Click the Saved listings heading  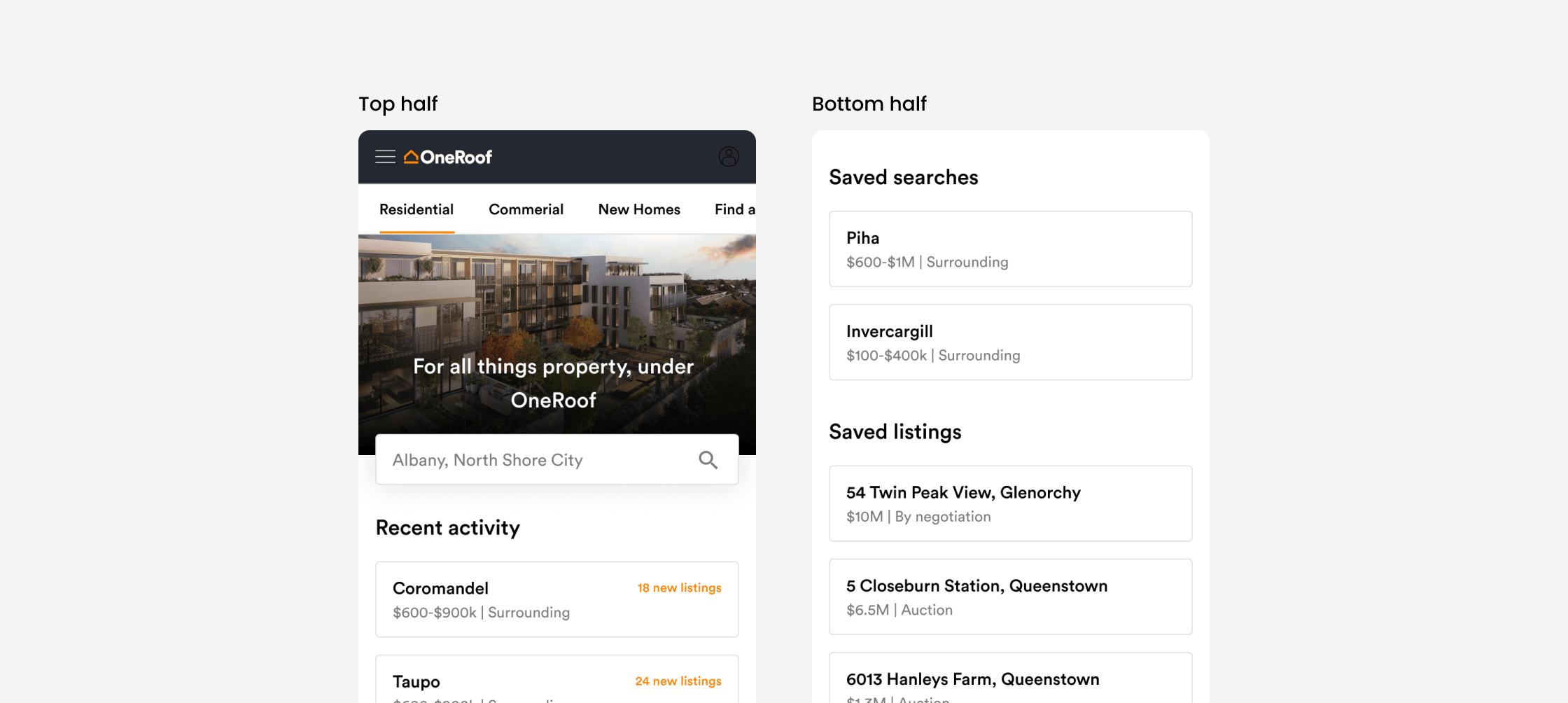[895, 432]
